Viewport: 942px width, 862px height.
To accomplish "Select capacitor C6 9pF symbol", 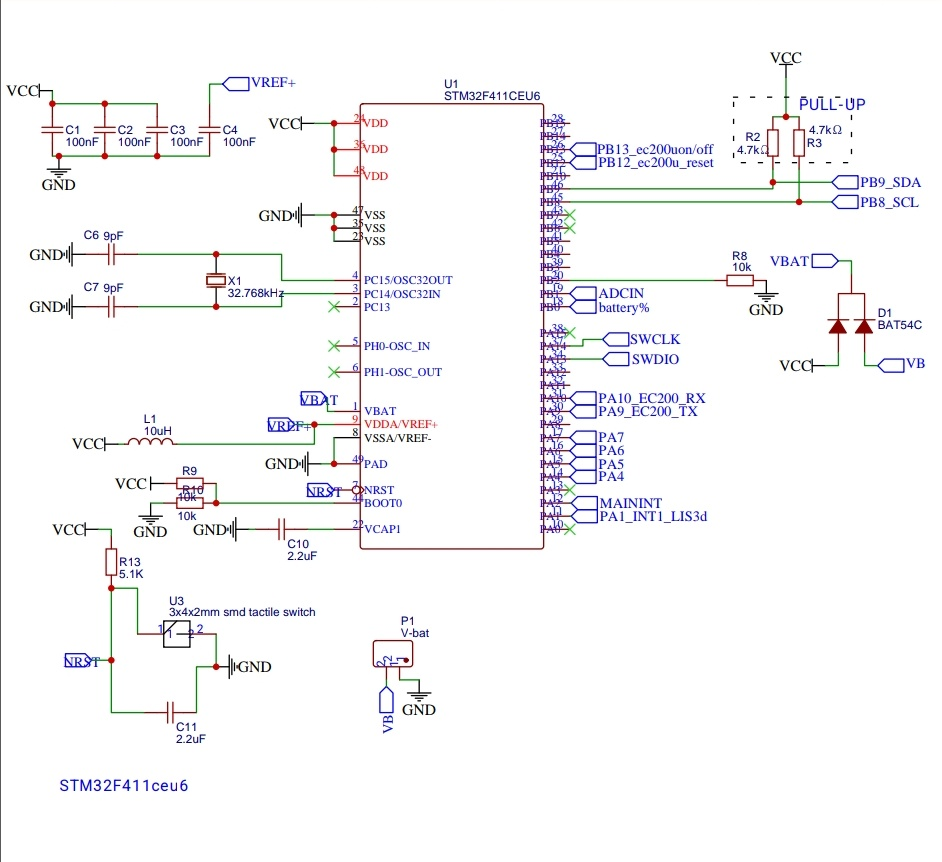I will point(111,255).
